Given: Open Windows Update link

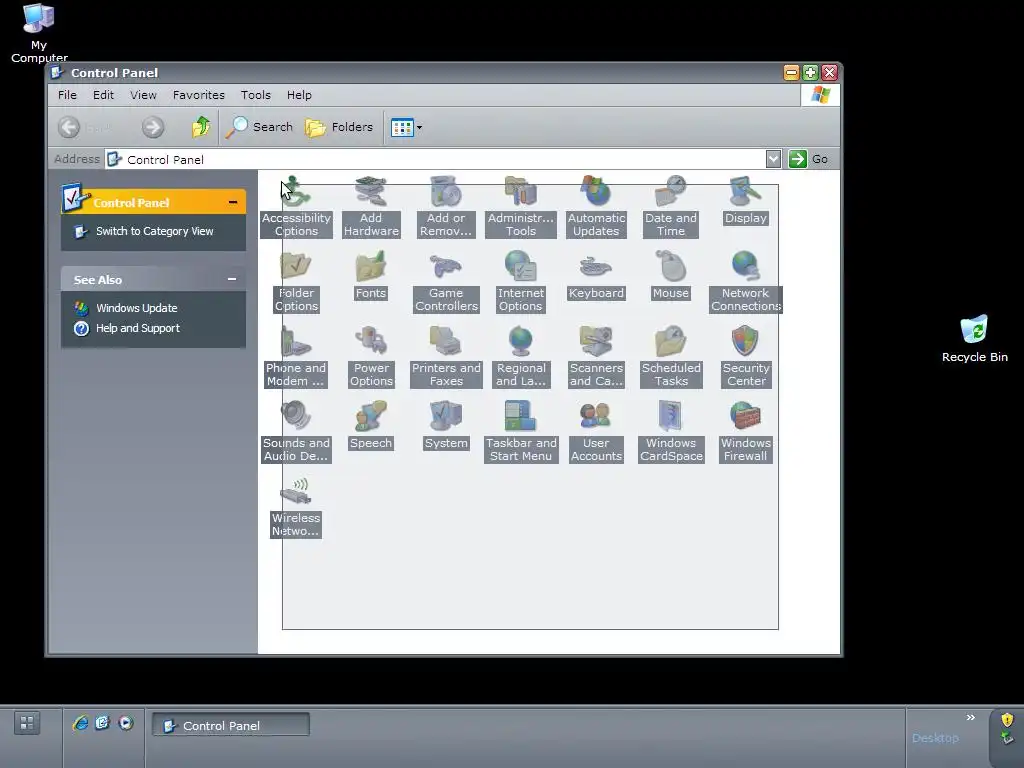Looking at the screenshot, I should point(136,308).
